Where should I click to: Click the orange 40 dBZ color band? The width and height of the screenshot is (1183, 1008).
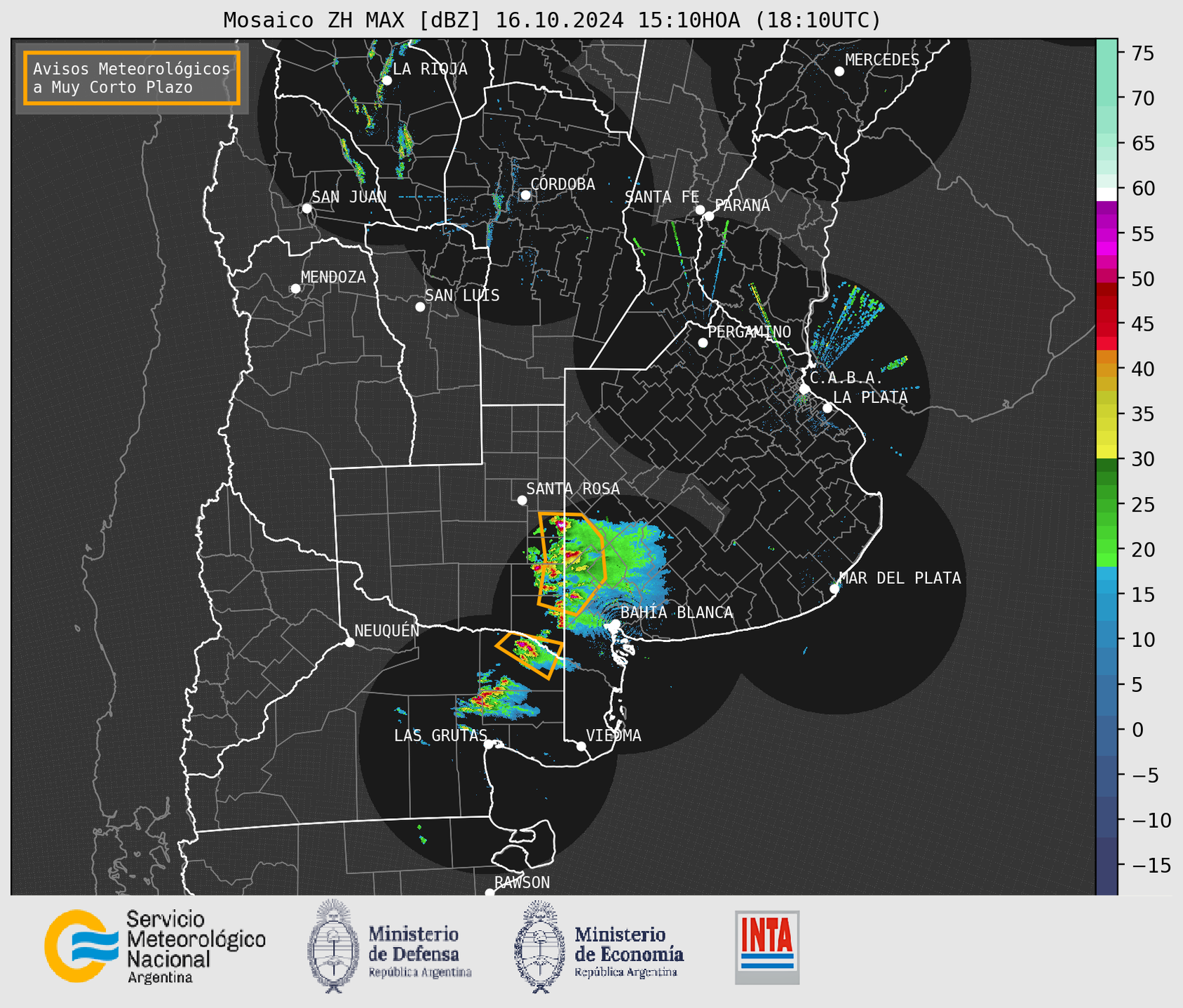pyautogui.click(x=1107, y=370)
